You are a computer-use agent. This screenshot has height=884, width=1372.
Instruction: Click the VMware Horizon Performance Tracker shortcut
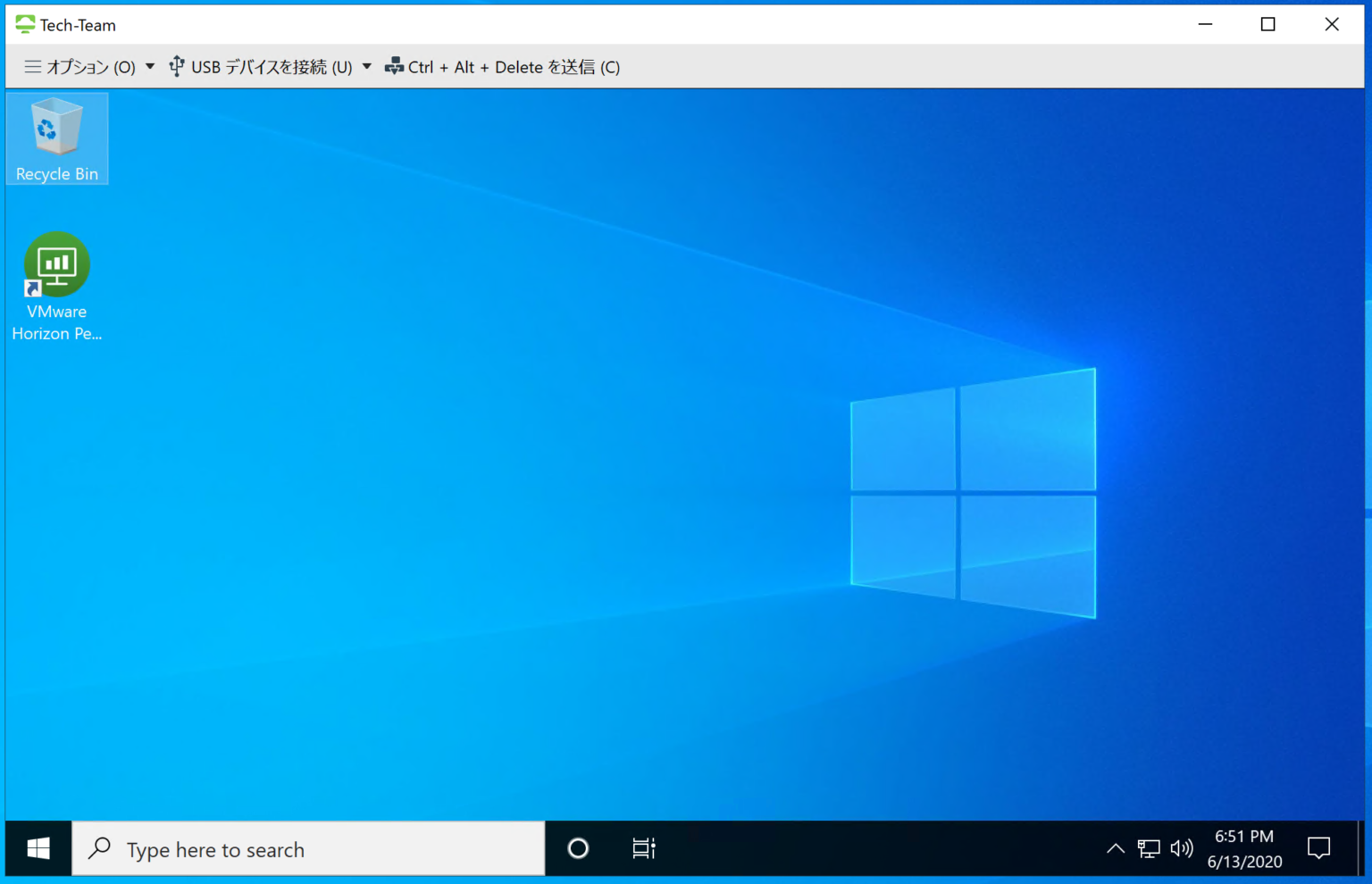coord(56,286)
